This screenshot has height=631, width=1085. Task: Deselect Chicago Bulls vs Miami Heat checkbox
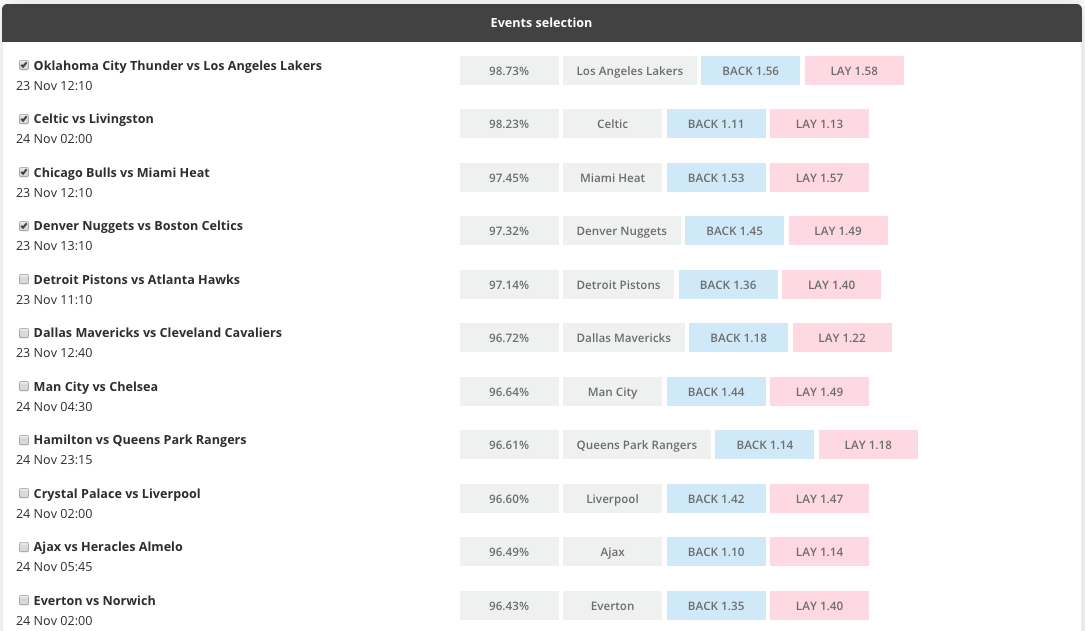[24, 173]
